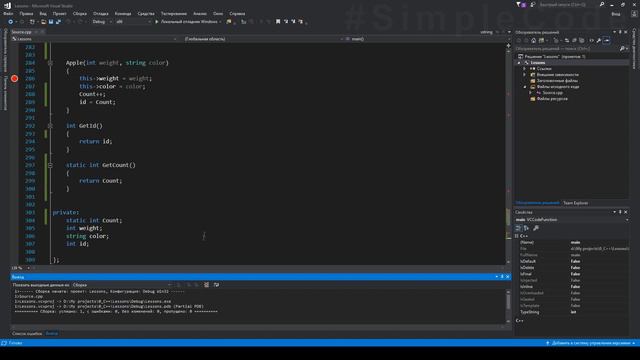Click the Navigate Backward toolbar arrow
The image size is (640, 360).
(x=11, y=22)
